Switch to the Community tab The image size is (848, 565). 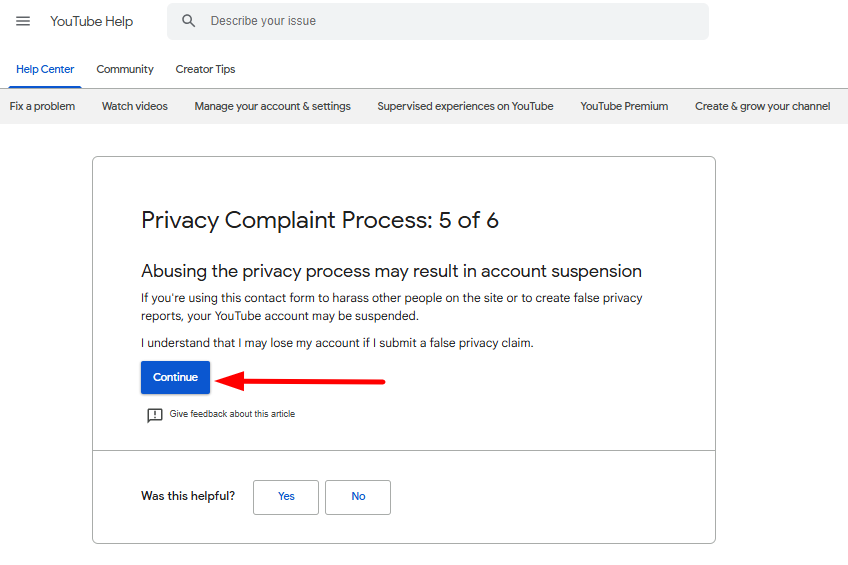[x=125, y=69]
